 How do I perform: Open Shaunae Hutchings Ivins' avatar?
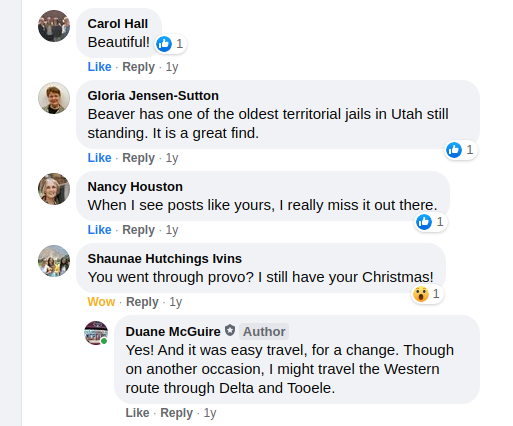click(x=54, y=261)
